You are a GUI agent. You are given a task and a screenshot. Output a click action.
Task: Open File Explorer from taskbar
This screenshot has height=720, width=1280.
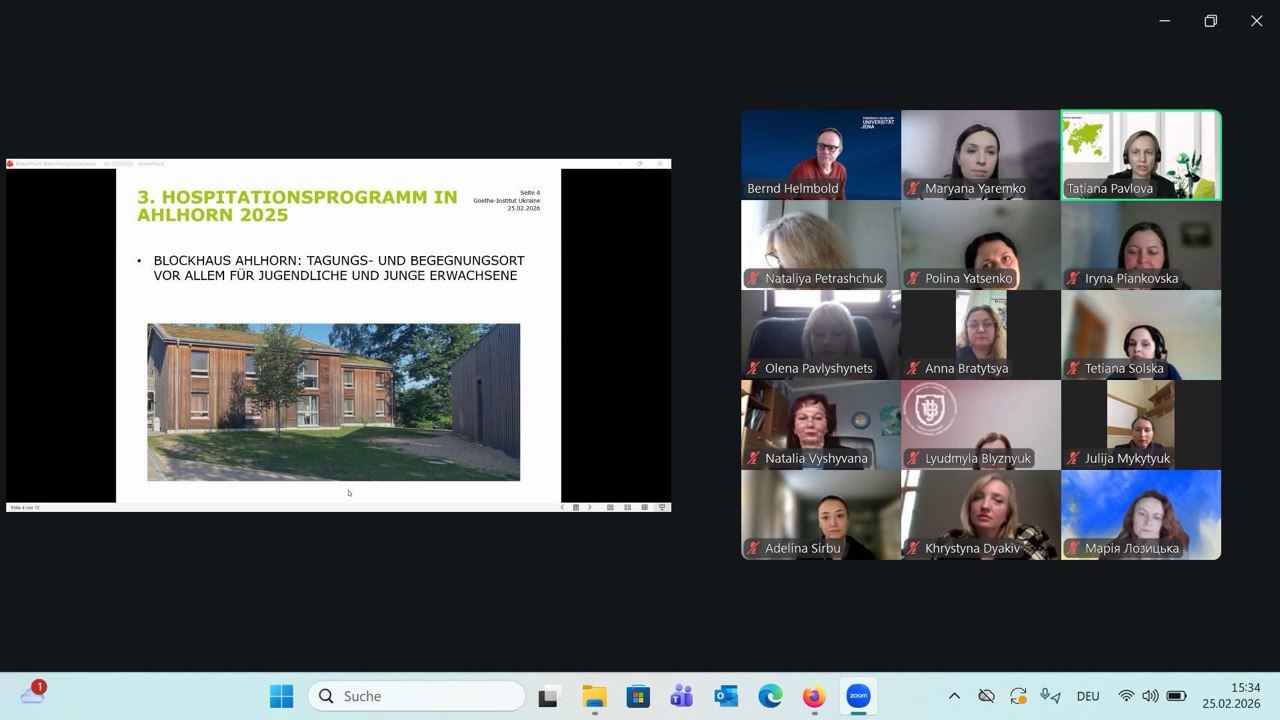[x=594, y=696]
